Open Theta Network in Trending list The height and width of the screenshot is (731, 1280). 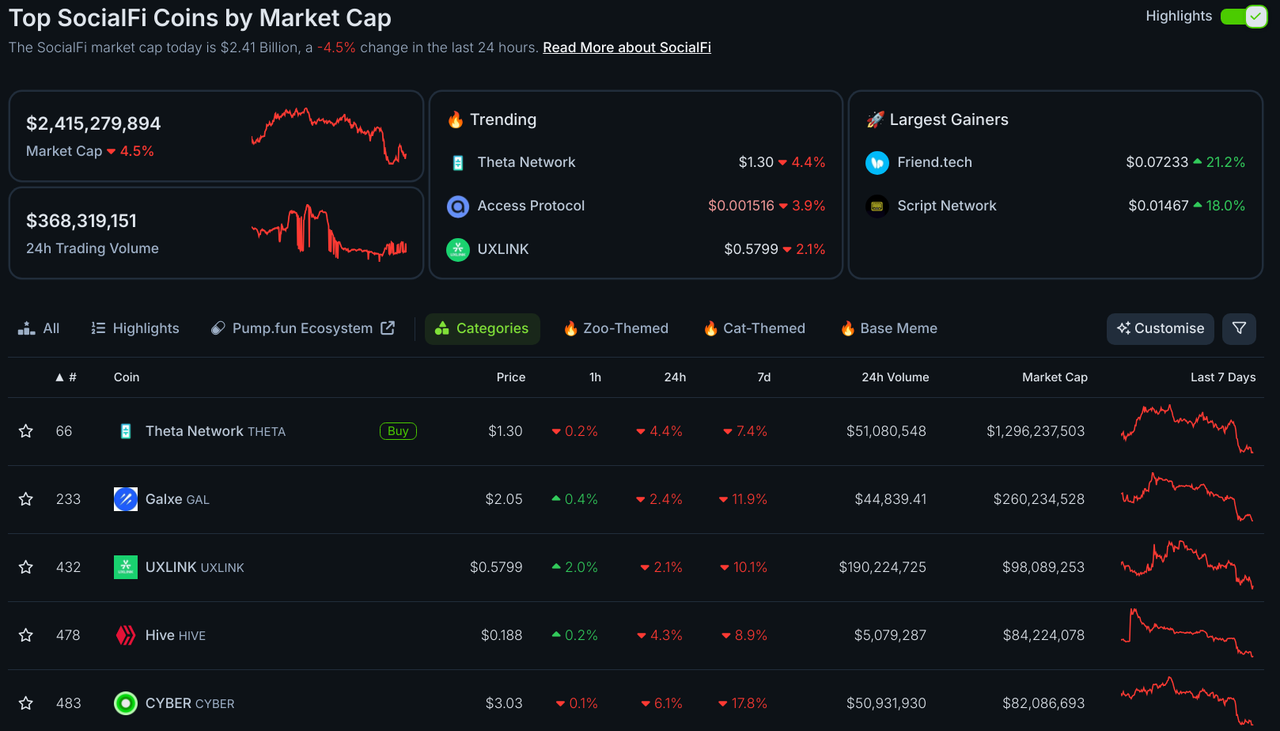pyautogui.click(x=527, y=162)
